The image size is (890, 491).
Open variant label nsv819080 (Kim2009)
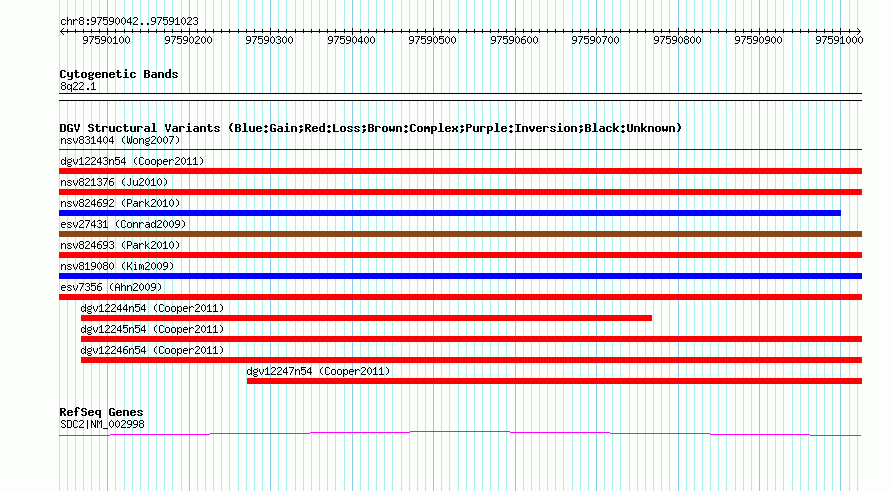point(117,266)
